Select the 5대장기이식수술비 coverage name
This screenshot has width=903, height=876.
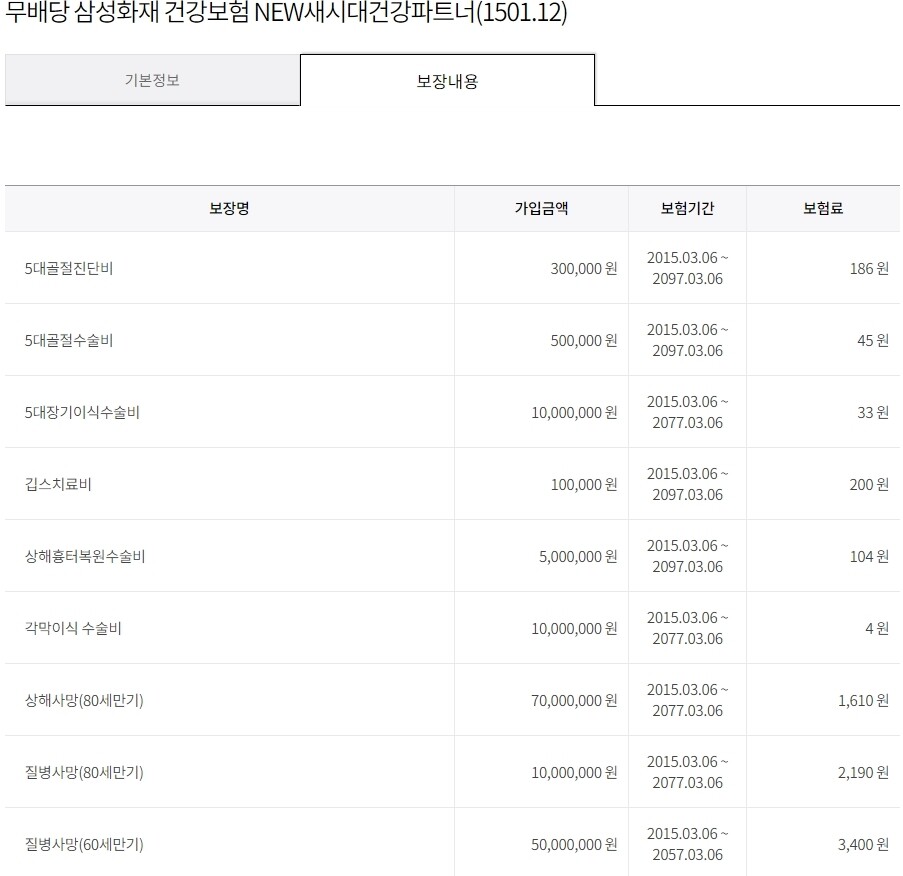tap(82, 412)
